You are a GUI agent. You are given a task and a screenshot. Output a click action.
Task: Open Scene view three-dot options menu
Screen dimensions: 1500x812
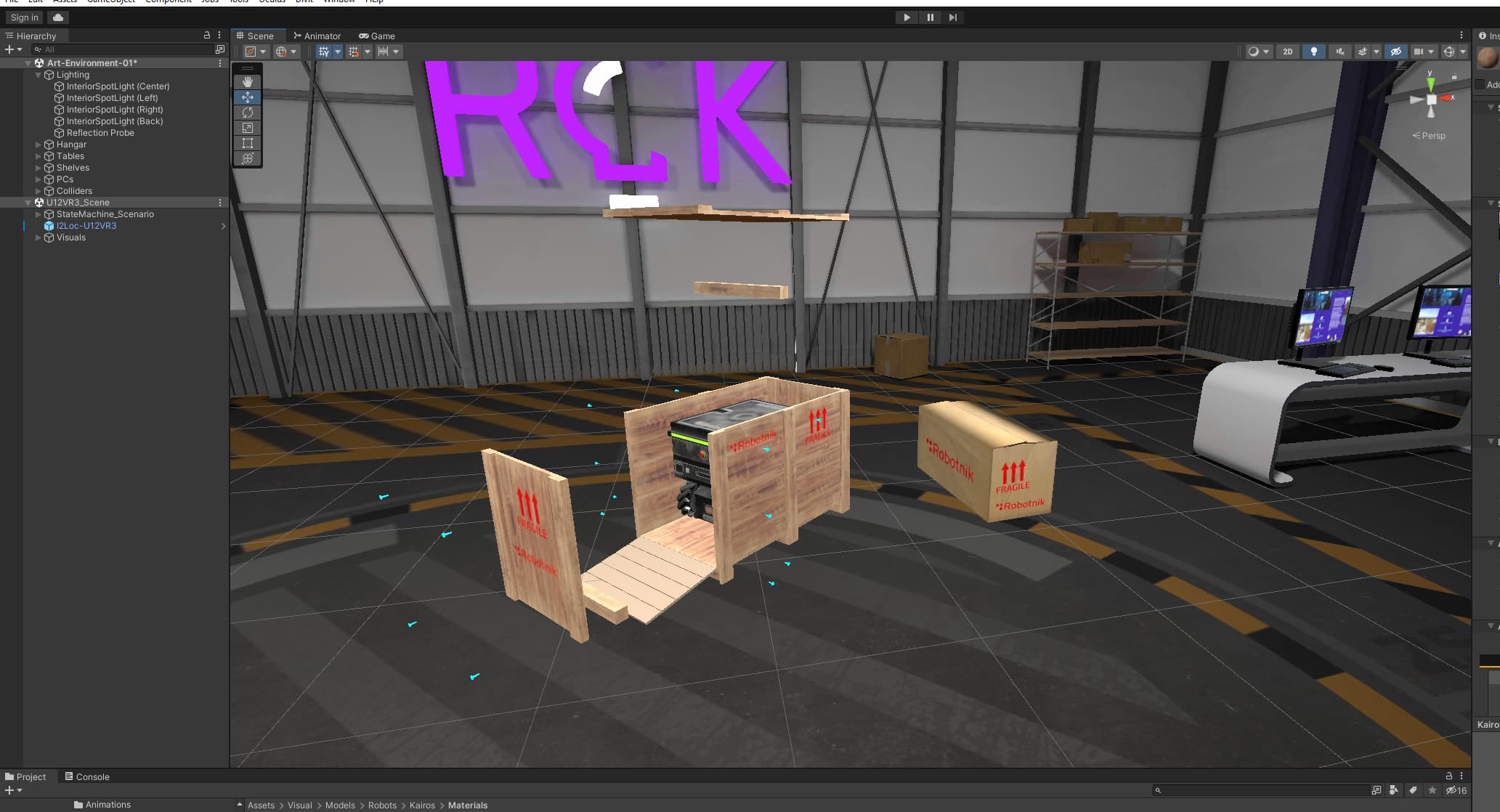click(1462, 35)
